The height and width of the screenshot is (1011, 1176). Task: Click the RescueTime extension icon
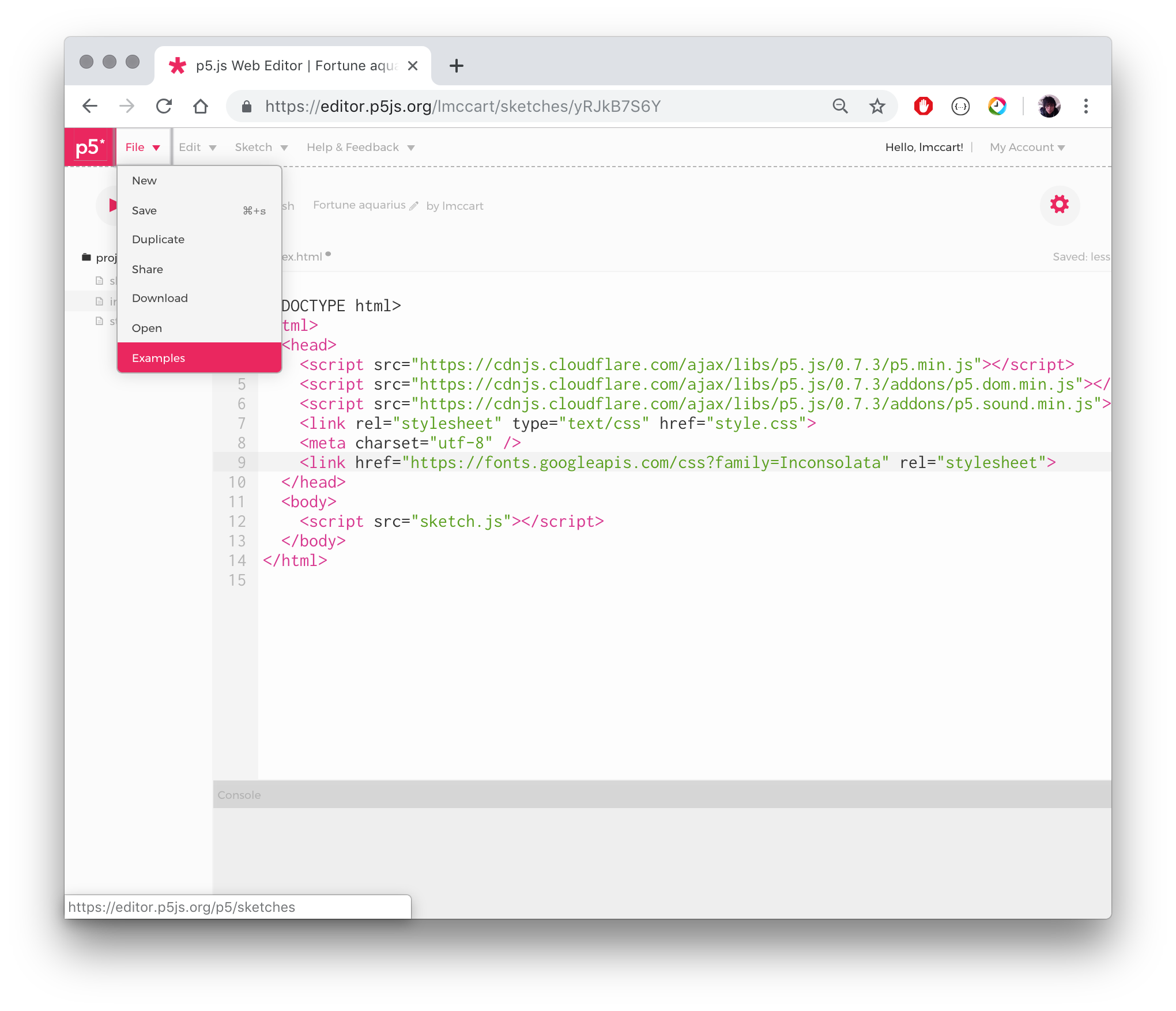pyautogui.click(x=998, y=106)
